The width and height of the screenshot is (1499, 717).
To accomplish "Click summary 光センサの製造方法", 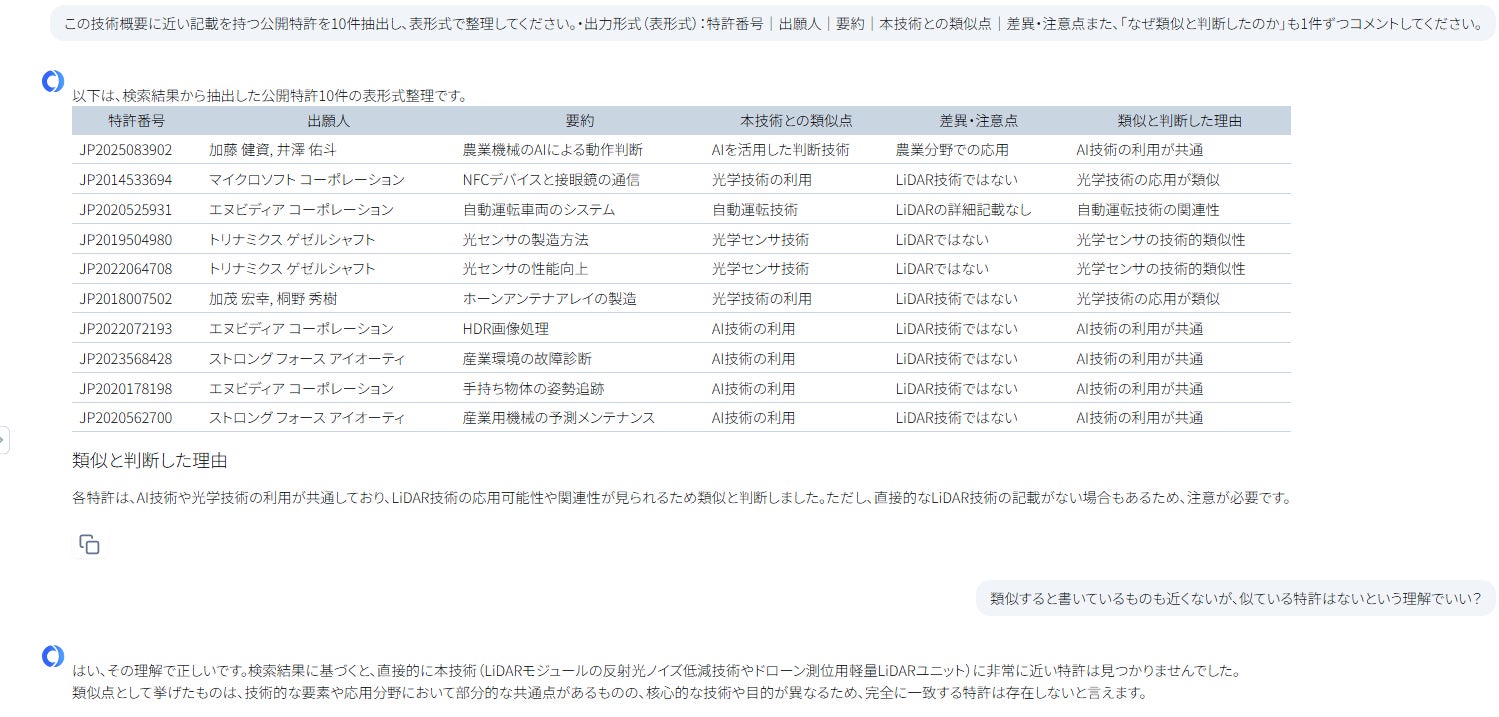I will [x=526, y=240].
